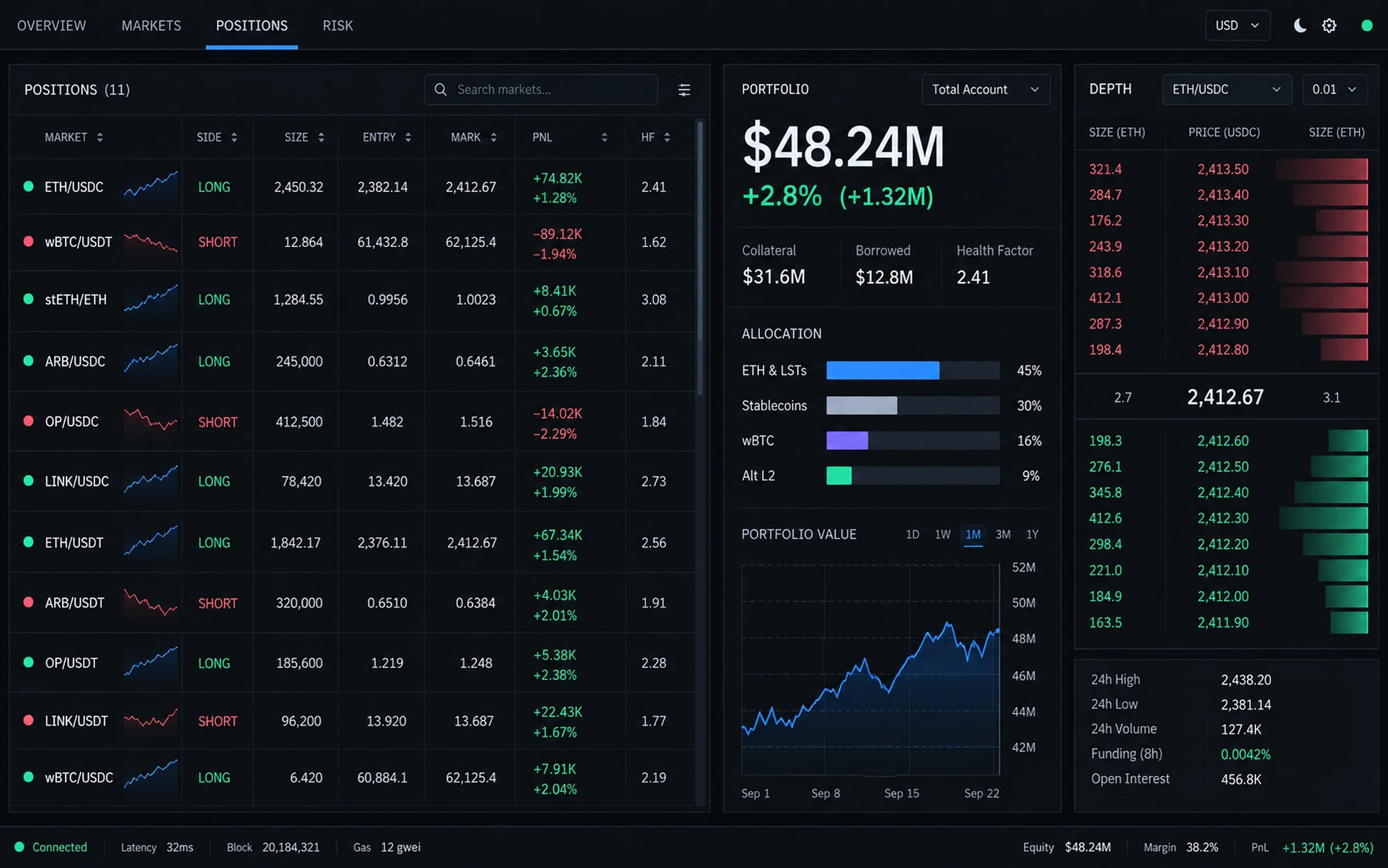Image resolution: width=1388 pixels, height=868 pixels.
Task: Click the Search markets input field
Action: pyautogui.click(x=541, y=90)
